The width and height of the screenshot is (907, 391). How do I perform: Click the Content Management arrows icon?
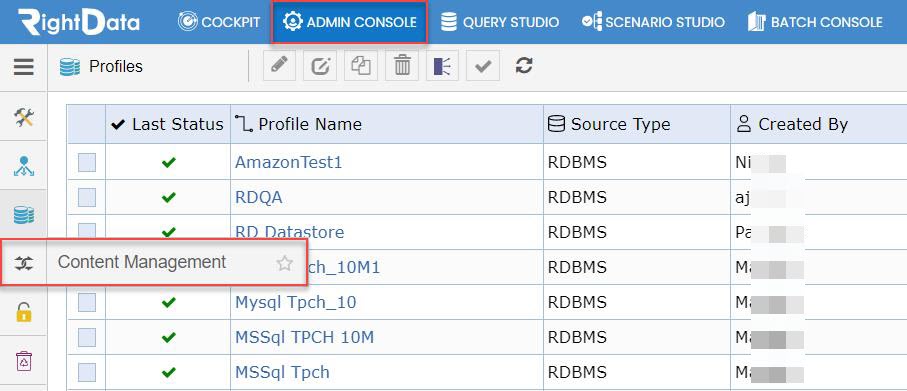click(x=24, y=263)
